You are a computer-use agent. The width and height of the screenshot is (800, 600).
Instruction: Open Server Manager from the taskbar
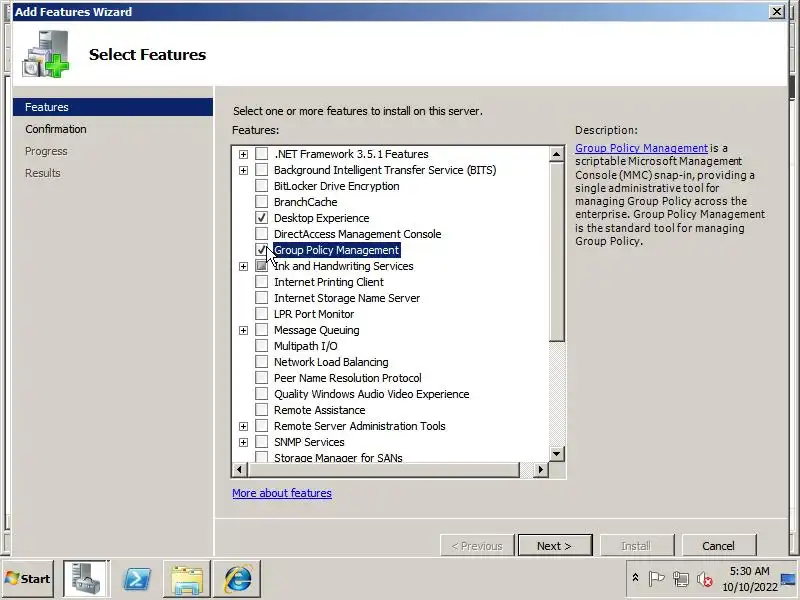[x=86, y=579]
